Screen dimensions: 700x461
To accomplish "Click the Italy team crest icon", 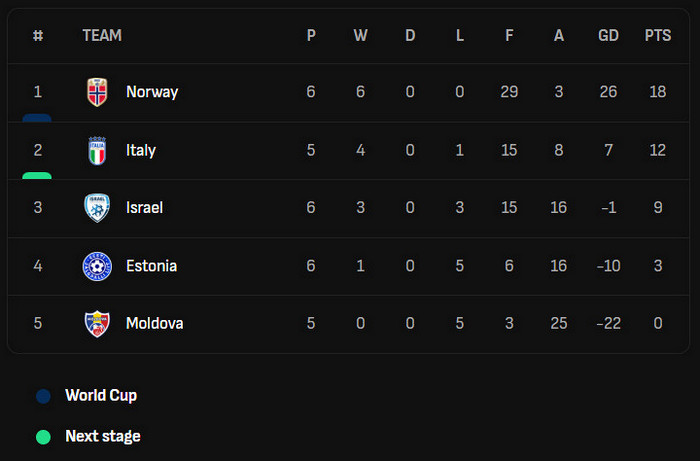I will (x=97, y=150).
